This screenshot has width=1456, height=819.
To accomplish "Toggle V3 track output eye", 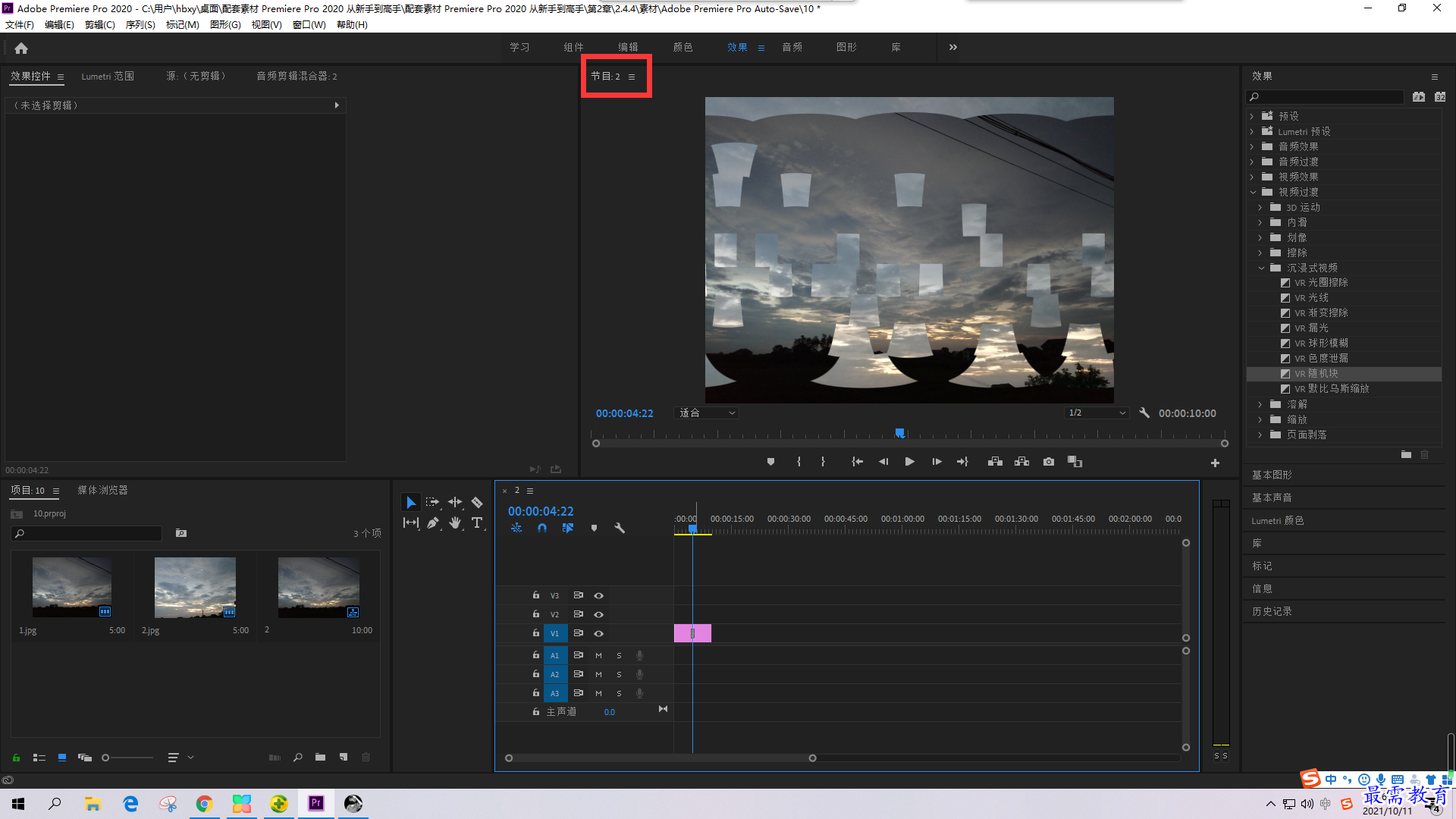I will [x=598, y=595].
